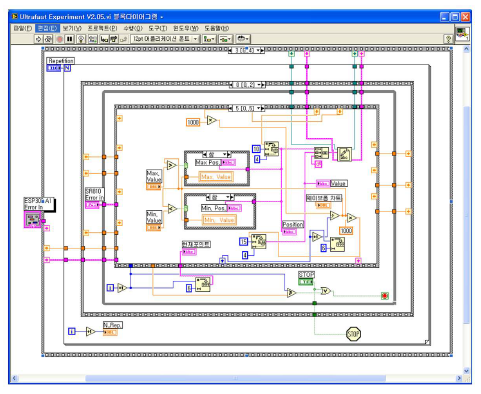481x394 pixels.
Task: Open the '5 [0..5]' case selector dropdown
Action: 257,108
